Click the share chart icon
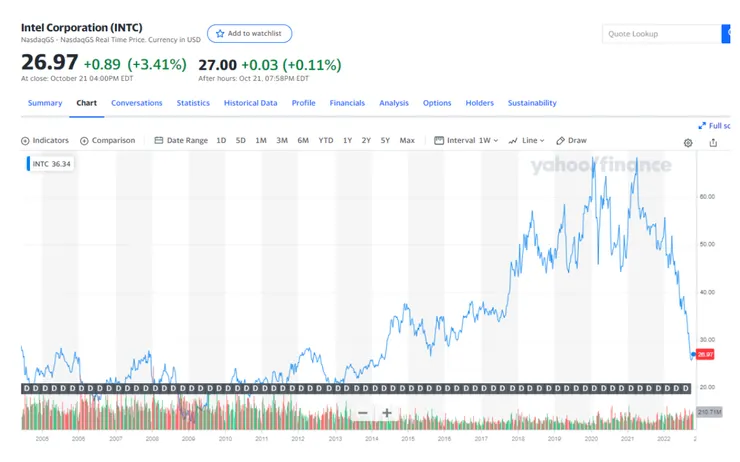The image size is (740, 462). [x=713, y=142]
